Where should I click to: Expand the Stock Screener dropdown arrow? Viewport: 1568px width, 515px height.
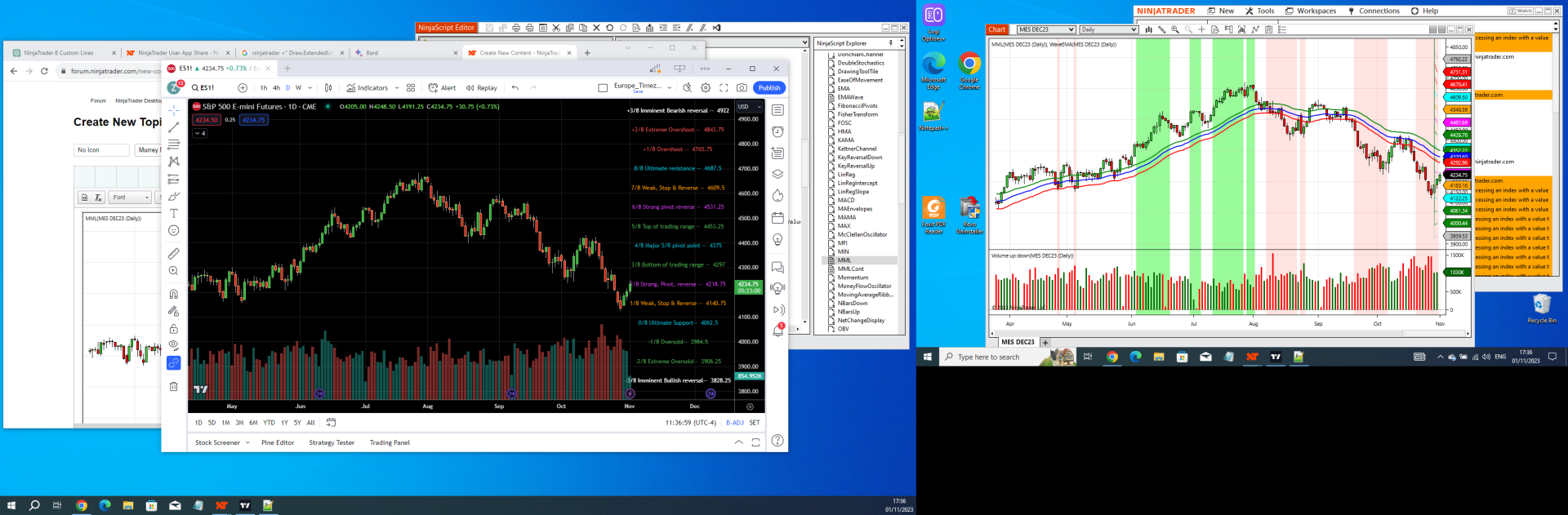click(247, 442)
